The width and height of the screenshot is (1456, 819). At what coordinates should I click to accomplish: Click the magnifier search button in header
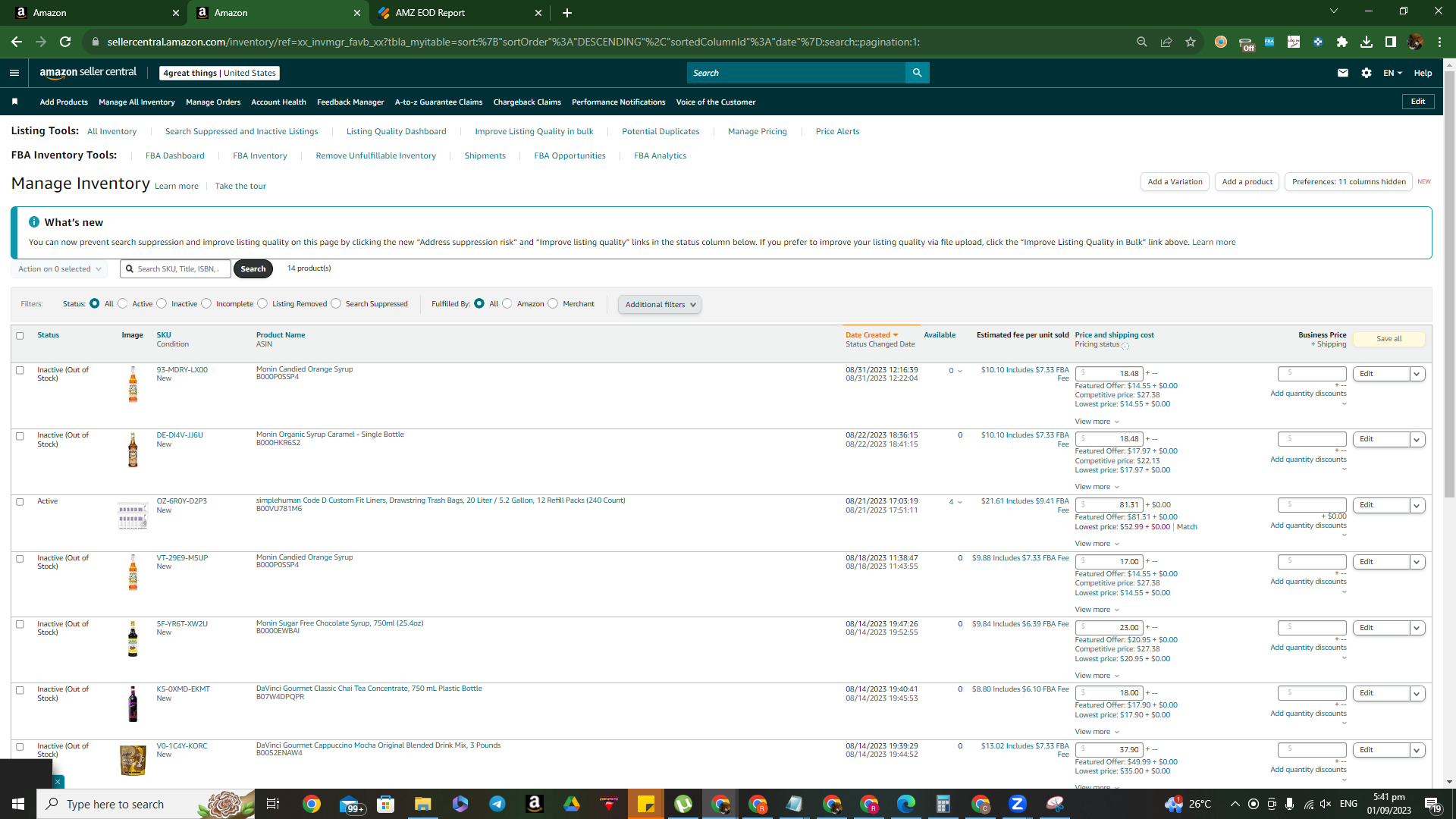click(x=917, y=73)
